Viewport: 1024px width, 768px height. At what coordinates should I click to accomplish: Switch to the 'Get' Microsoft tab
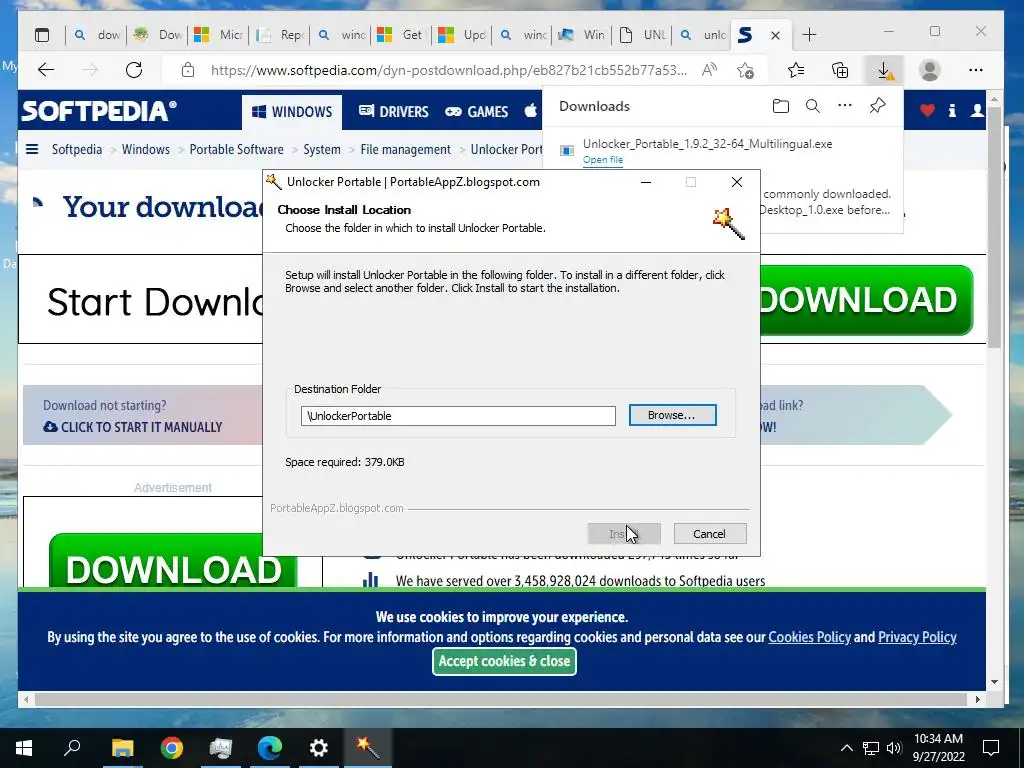click(400, 35)
